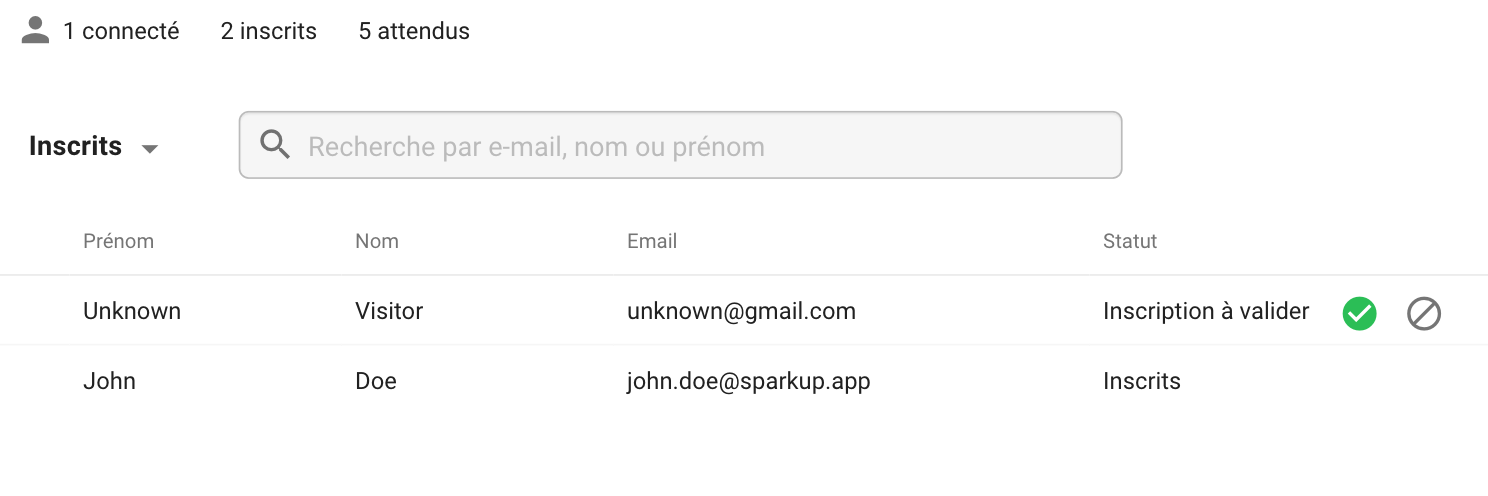1488x496 pixels.
Task: Click the john.doe@sparkup.app email address
Action: (x=748, y=381)
